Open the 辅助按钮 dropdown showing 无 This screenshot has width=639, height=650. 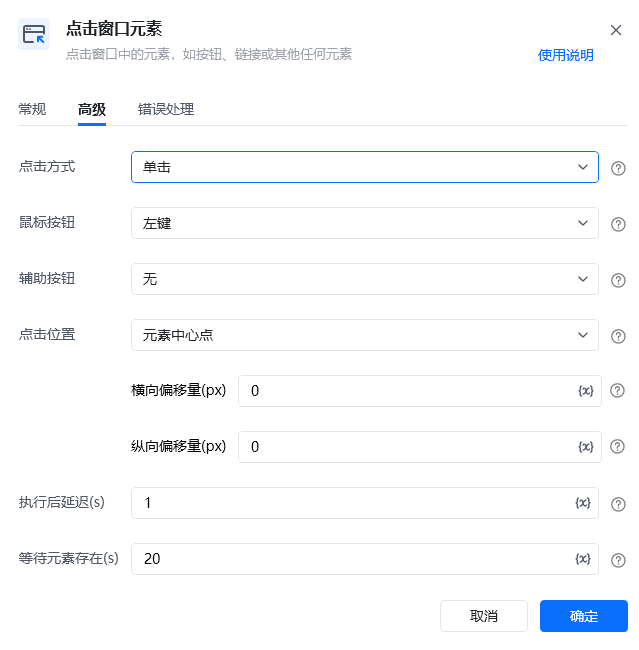pos(365,279)
